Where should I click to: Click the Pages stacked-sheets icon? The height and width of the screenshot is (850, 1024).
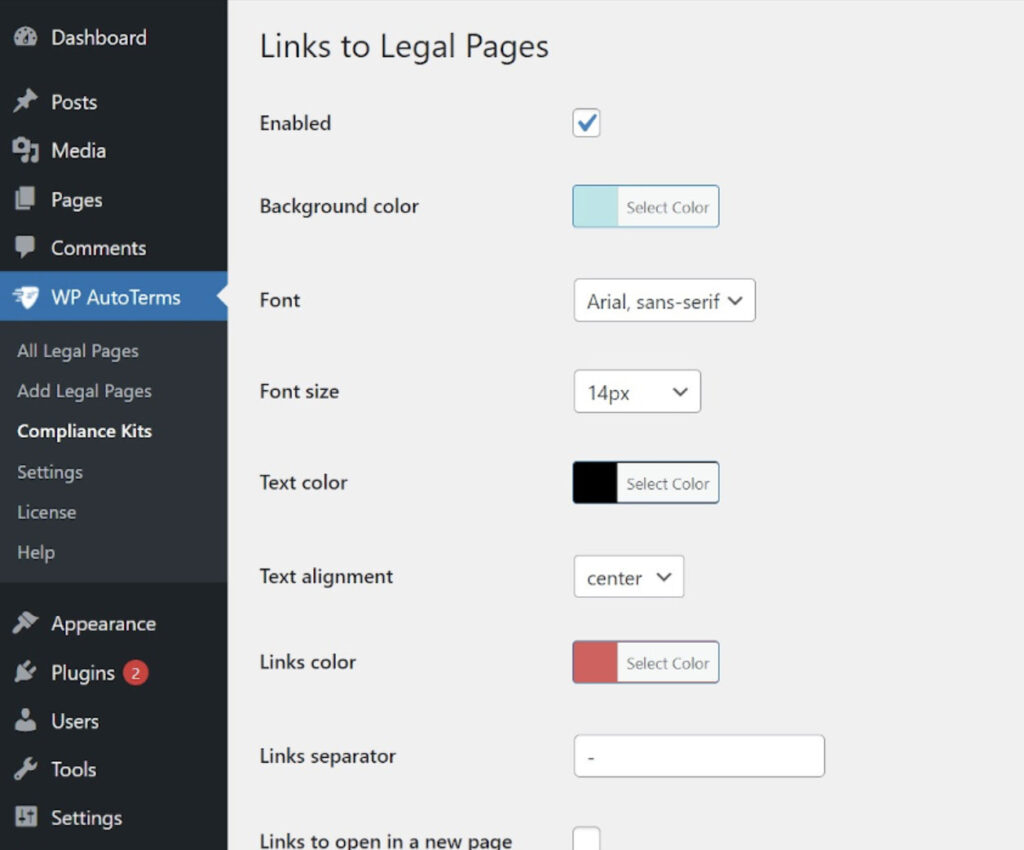pyautogui.click(x=25, y=199)
